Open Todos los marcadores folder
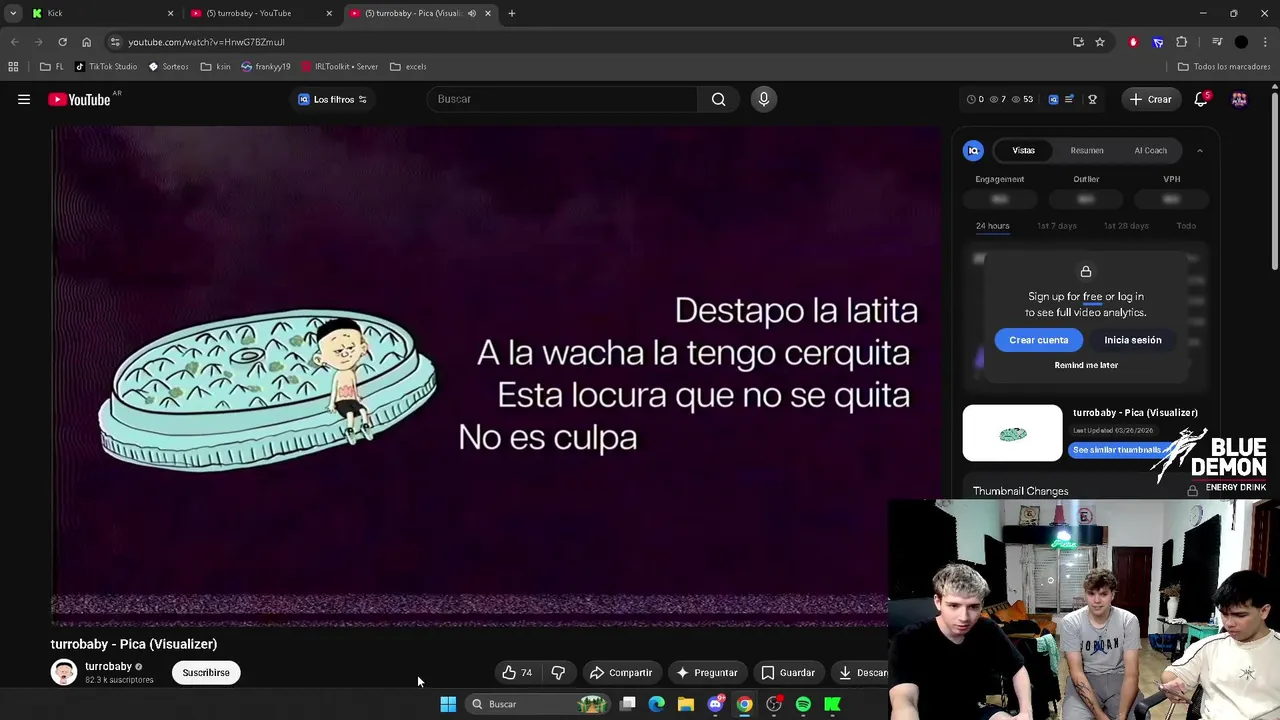 coord(1224,67)
